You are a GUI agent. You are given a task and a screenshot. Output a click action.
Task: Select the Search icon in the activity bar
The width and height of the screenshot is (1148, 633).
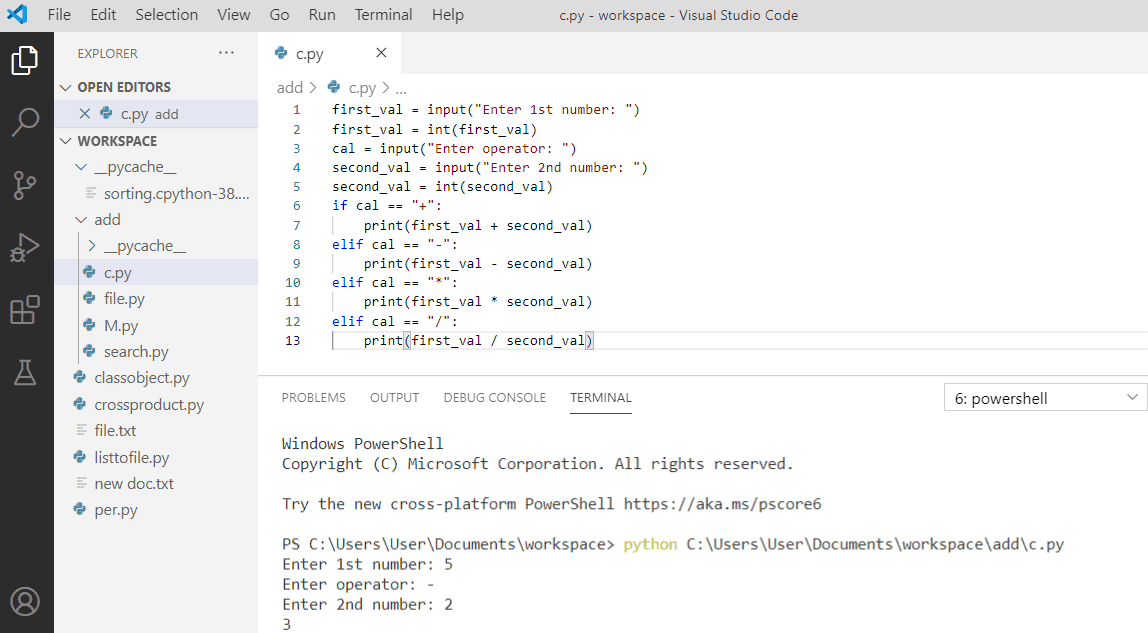(26, 122)
